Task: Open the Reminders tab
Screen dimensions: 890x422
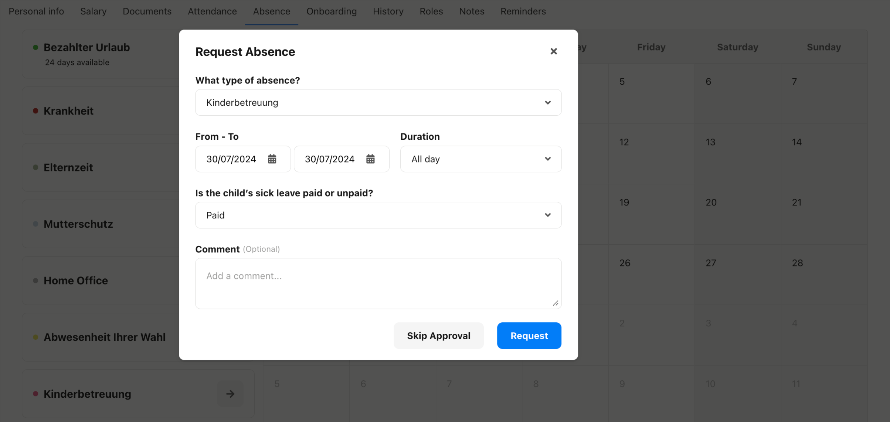Action: point(523,11)
